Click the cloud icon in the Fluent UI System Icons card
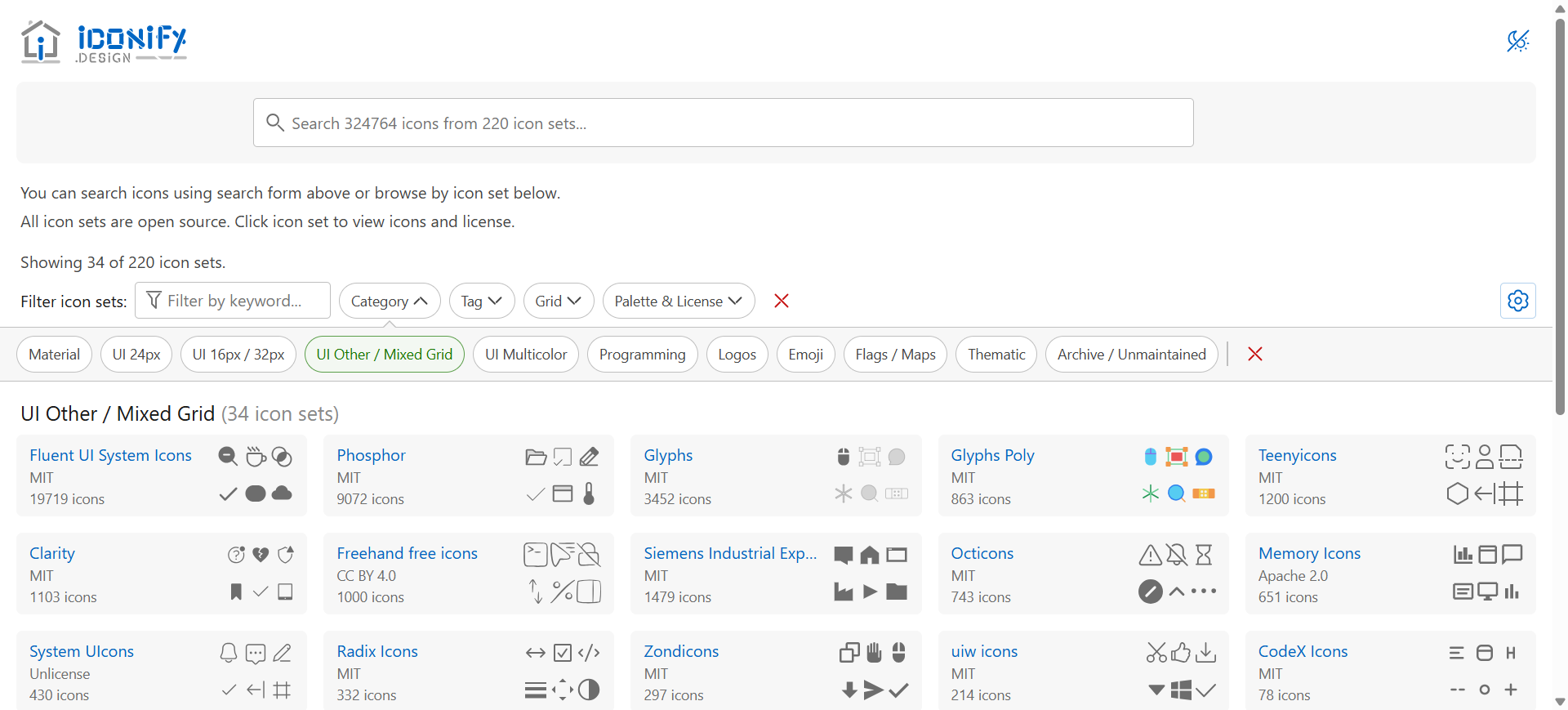 282,493
